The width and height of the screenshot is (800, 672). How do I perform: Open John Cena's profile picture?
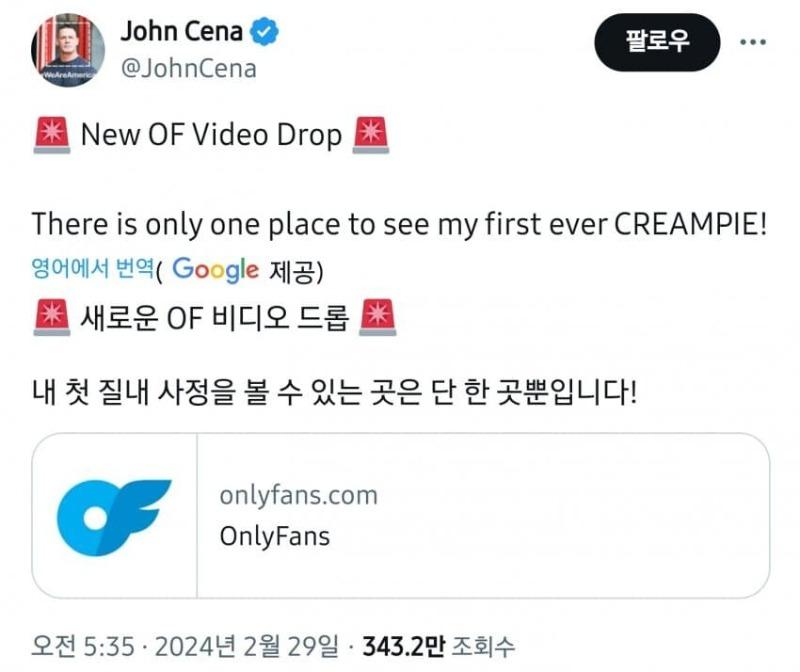click(68, 50)
